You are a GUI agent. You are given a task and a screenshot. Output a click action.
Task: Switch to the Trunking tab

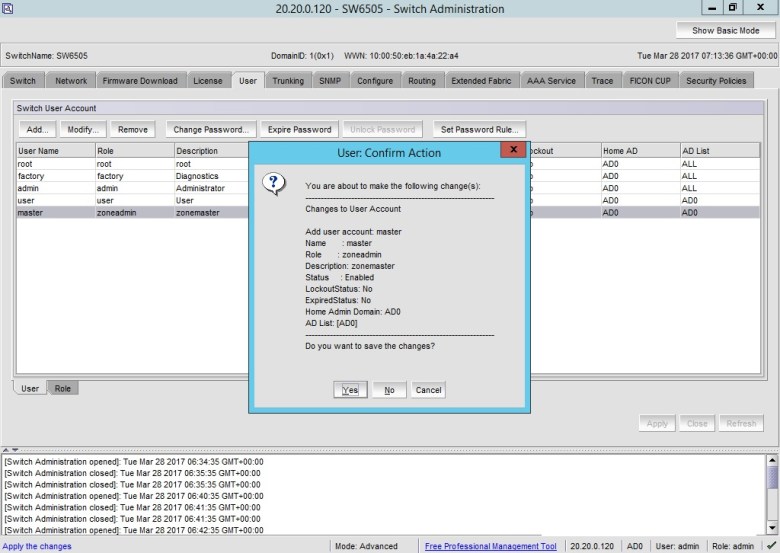coord(288,81)
